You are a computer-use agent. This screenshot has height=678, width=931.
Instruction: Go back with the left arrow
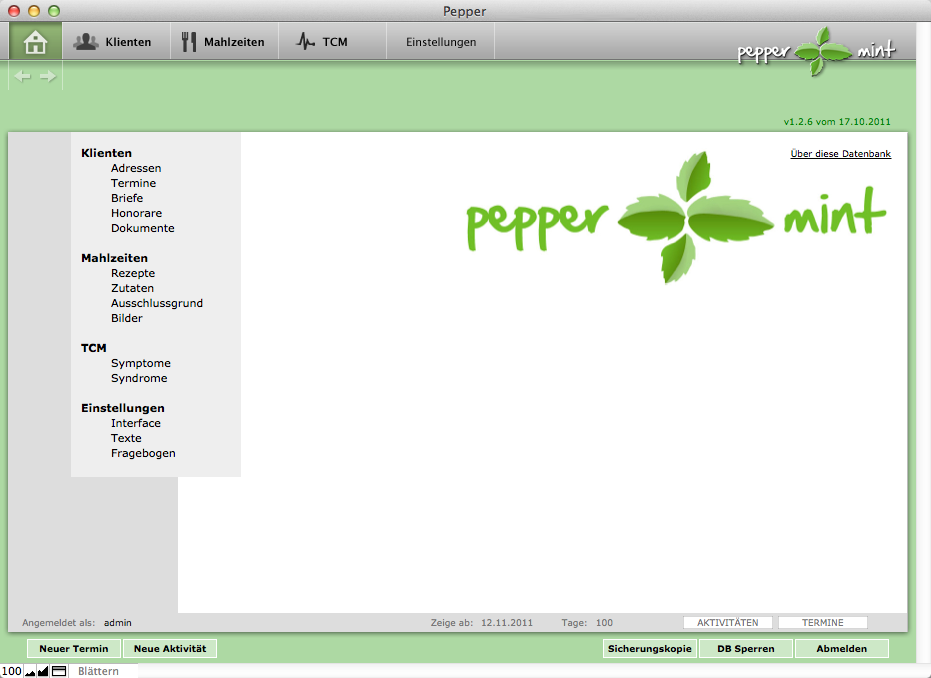pyautogui.click(x=22, y=76)
